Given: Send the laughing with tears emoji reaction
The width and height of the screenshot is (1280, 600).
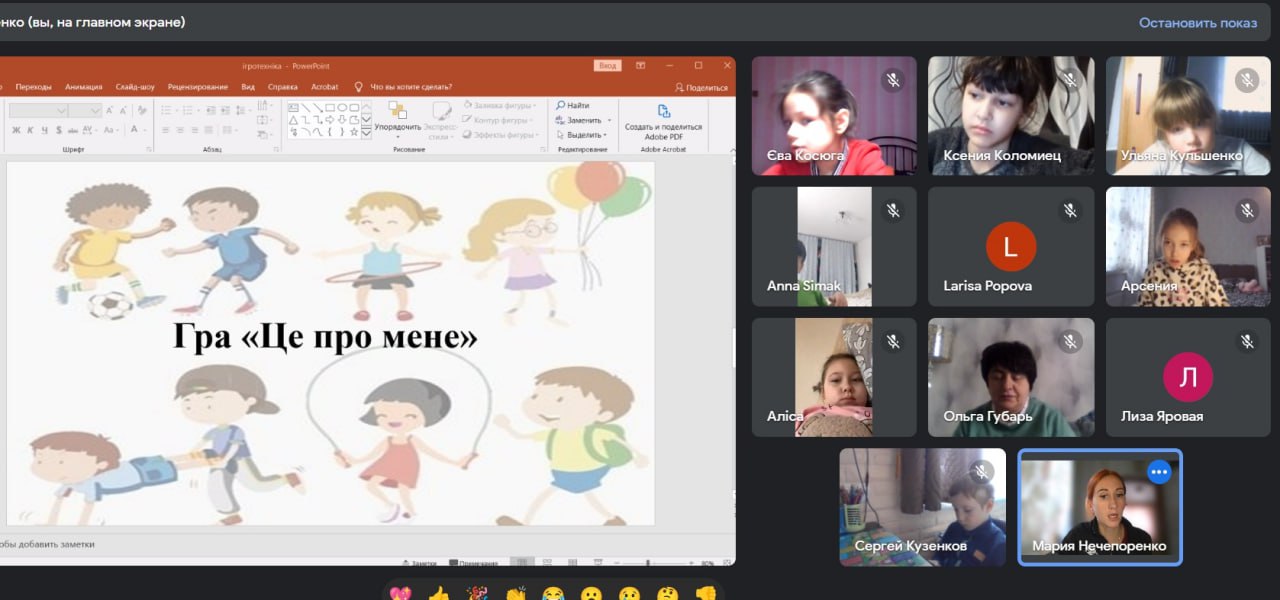Looking at the screenshot, I should tap(552, 593).
